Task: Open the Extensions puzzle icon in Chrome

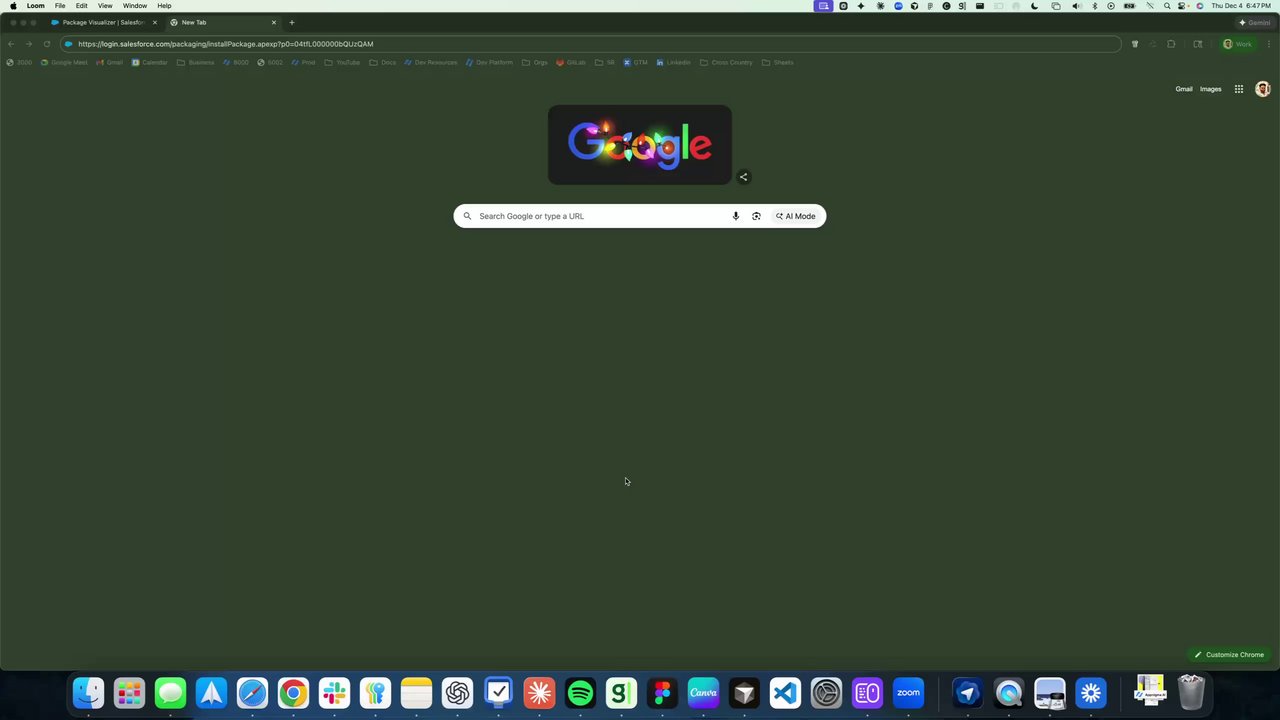Action: (x=1171, y=44)
